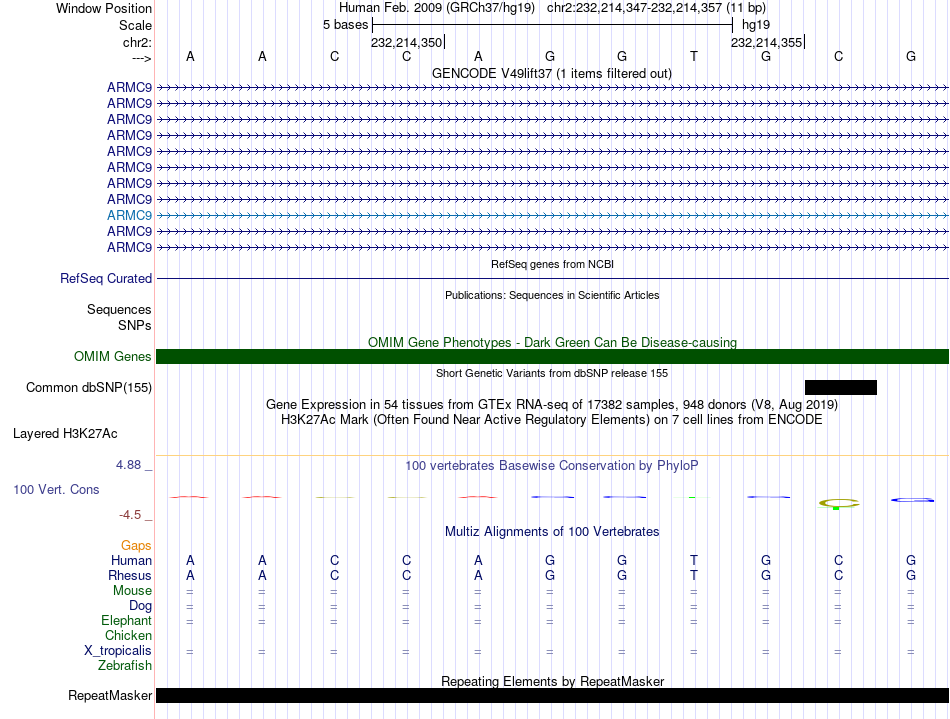Click 'Repeating Elements by RepeatMasker' title

(552, 681)
